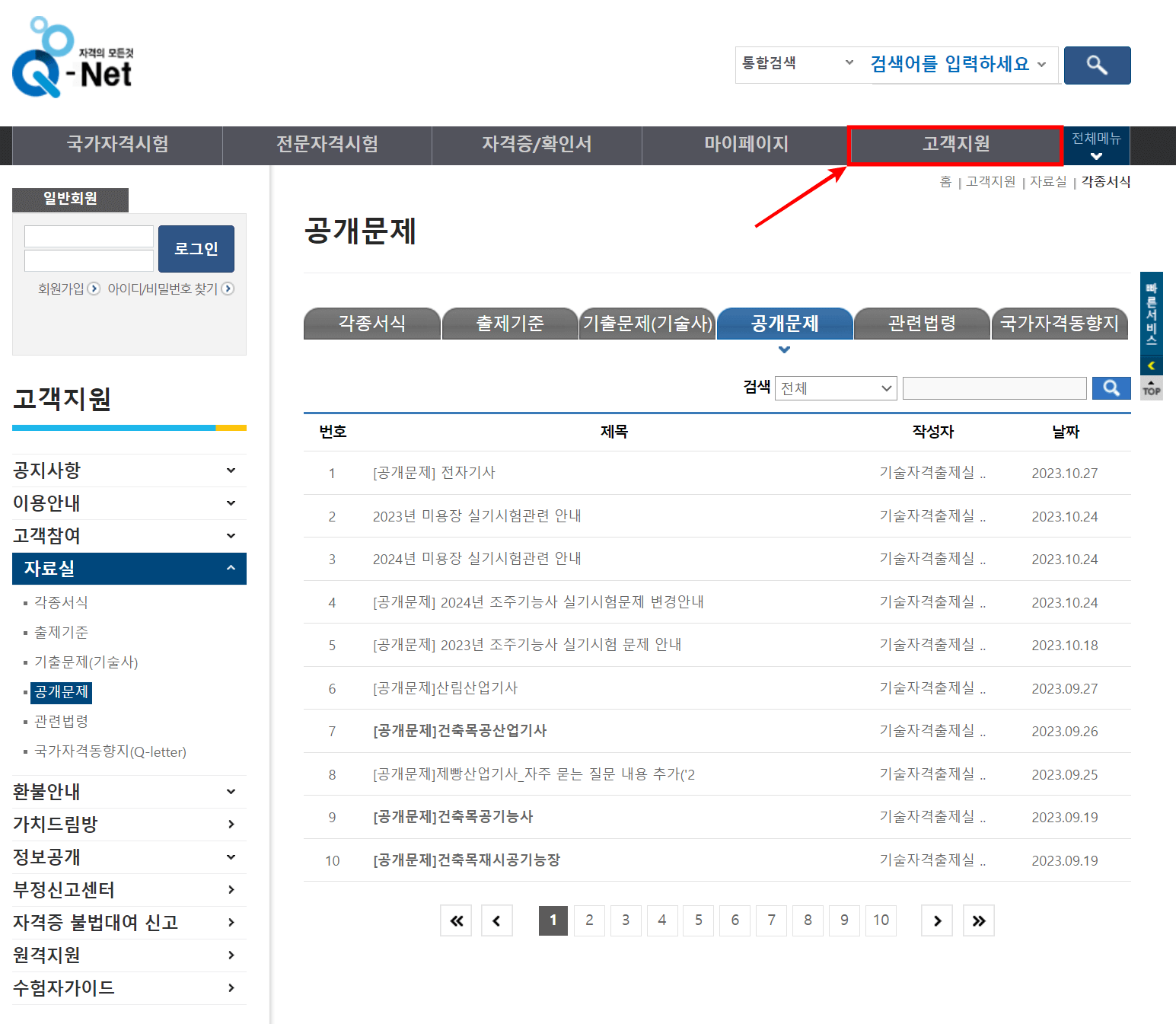The height and width of the screenshot is (1024, 1176).
Task: Click the blue magnifier search button in header
Action: pyautogui.click(x=1097, y=65)
